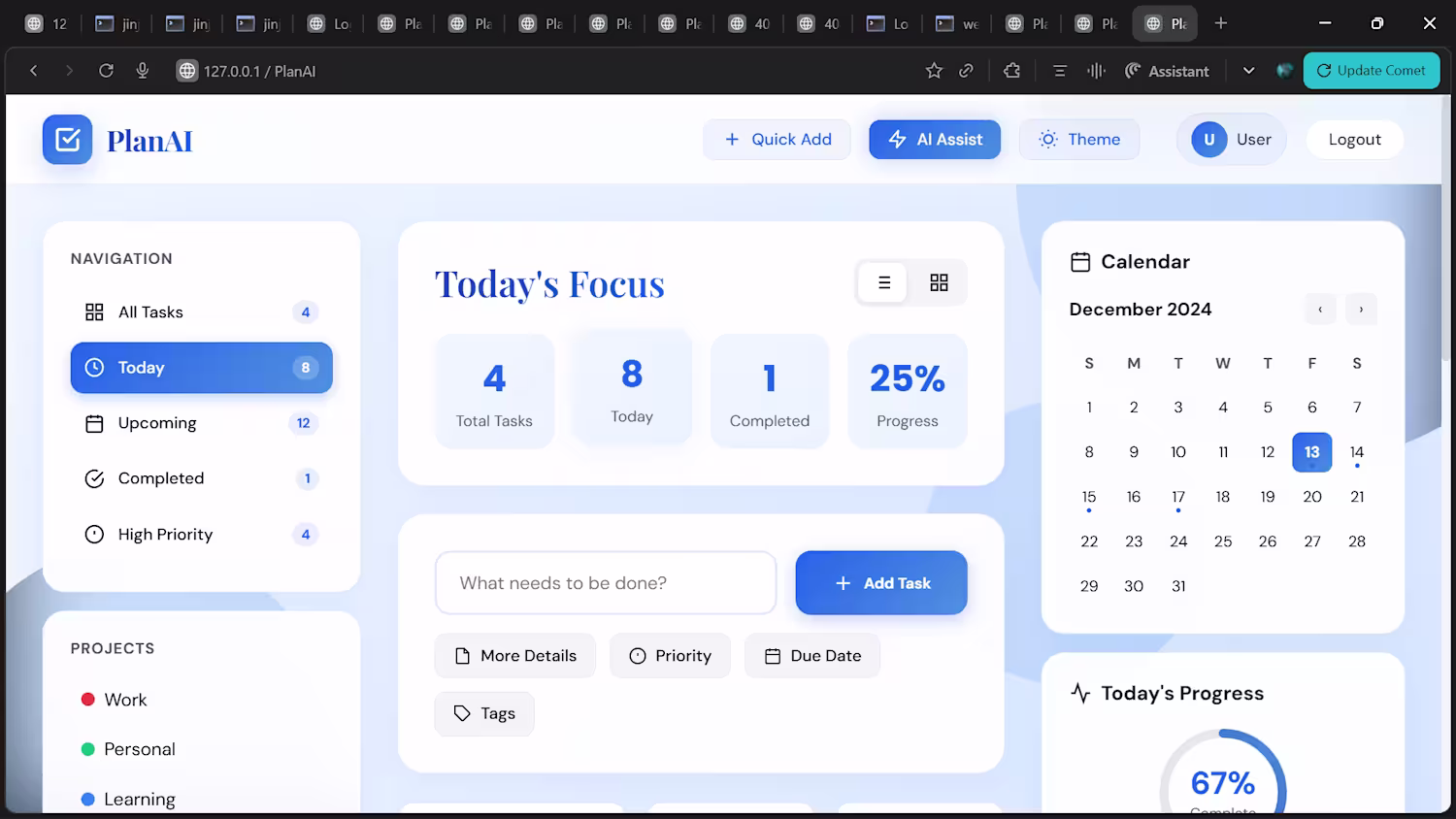The height and width of the screenshot is (819, 1456).
Task: Click the site info globe icon in the address bar
Action: (x=187, y=71)
